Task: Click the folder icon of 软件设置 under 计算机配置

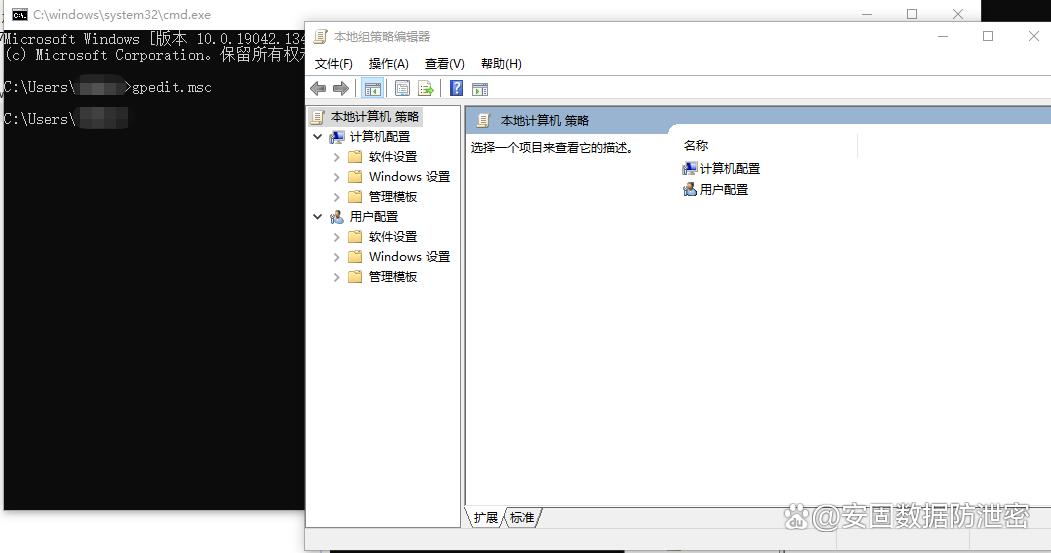Action: [x=355, y=157]
